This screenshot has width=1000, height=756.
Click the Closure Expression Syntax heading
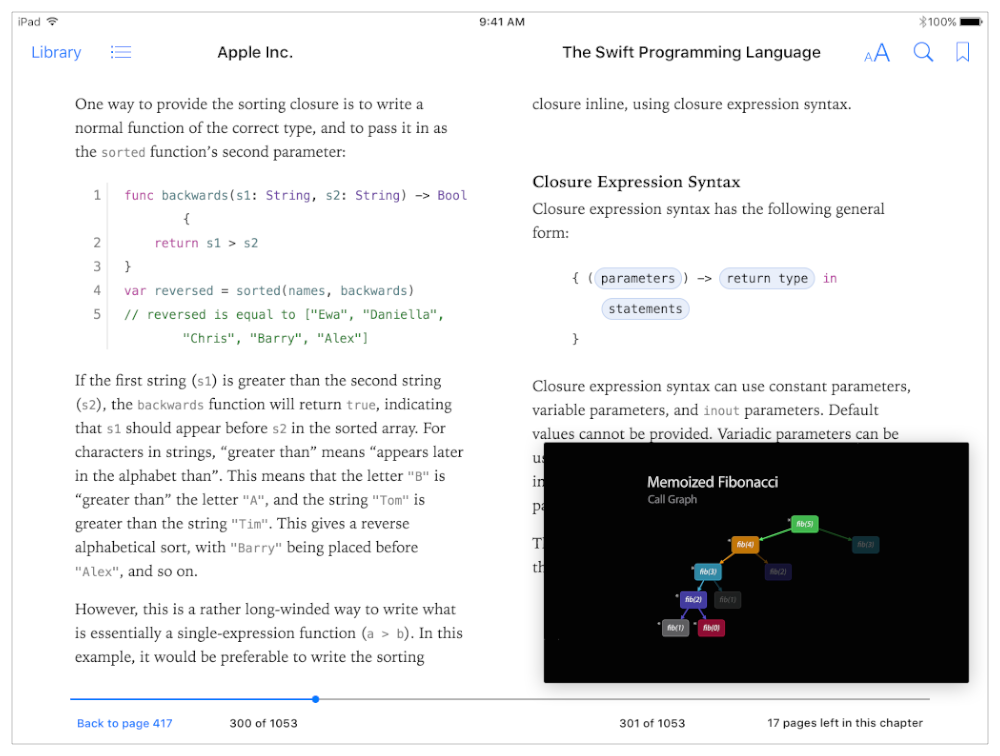(637, 182)
